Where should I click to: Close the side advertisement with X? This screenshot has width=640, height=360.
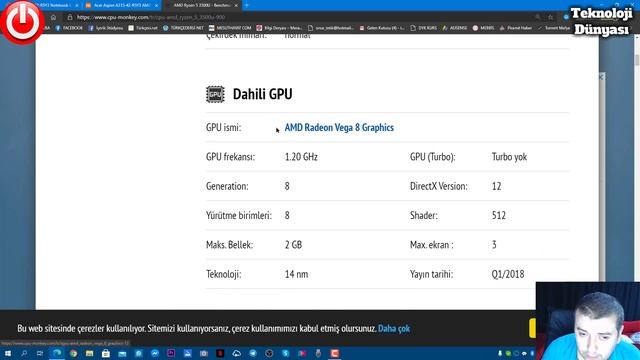pyautogui.click(x=601, y=77)
